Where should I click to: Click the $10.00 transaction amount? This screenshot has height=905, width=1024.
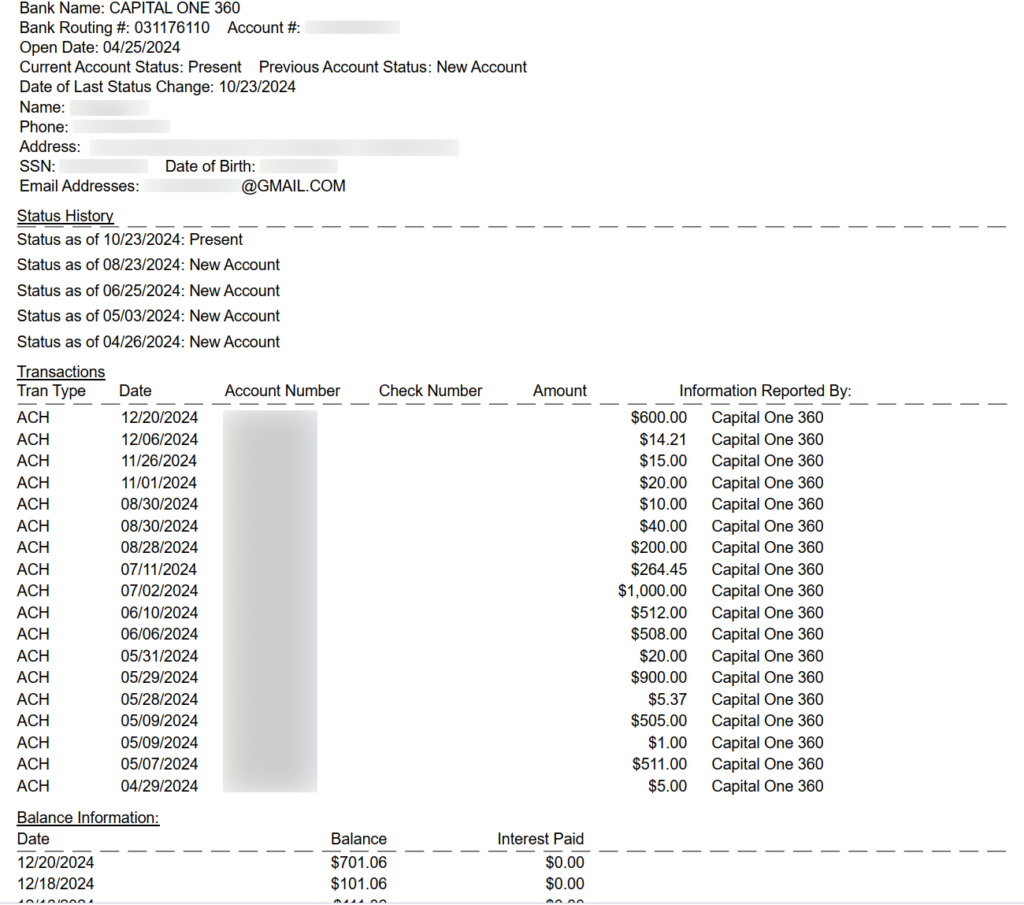coord(663,505)
